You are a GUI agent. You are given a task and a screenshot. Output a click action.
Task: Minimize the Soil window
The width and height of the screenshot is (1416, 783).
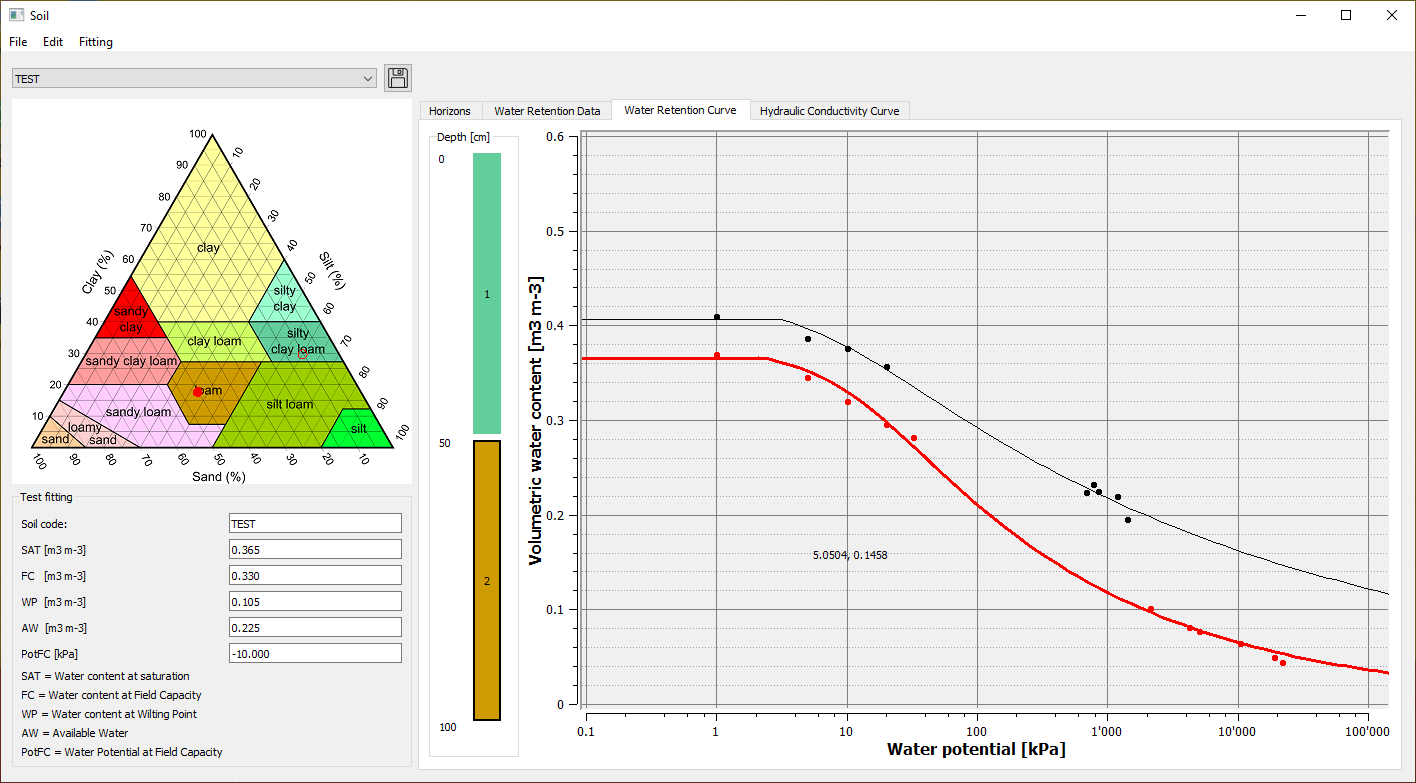[1300, 15]
